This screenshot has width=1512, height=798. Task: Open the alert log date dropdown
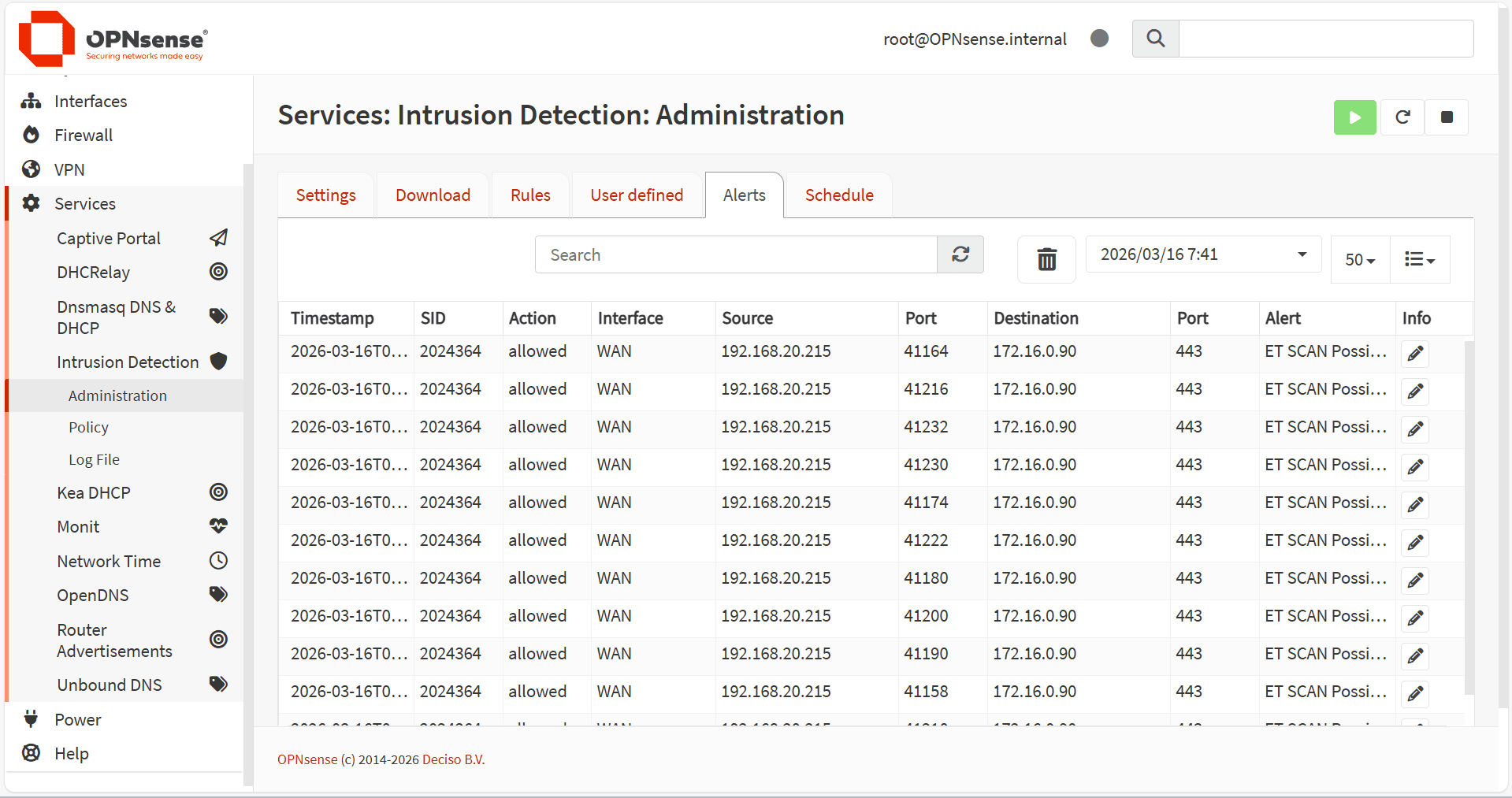1202,254
